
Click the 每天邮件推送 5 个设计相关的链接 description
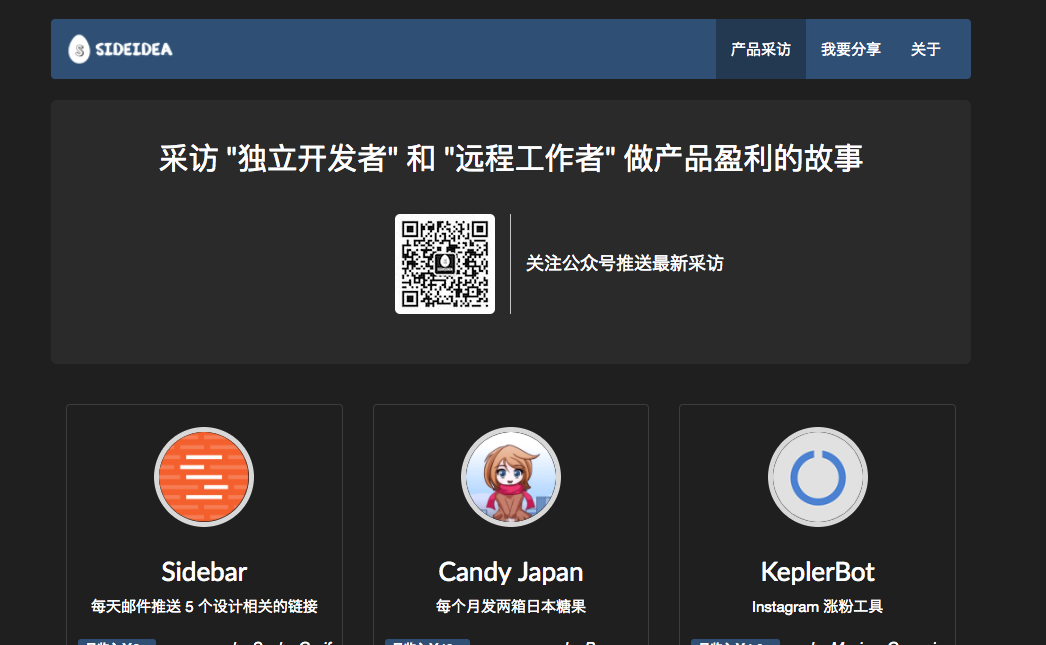pyautogui.click(x=204, y=606)
